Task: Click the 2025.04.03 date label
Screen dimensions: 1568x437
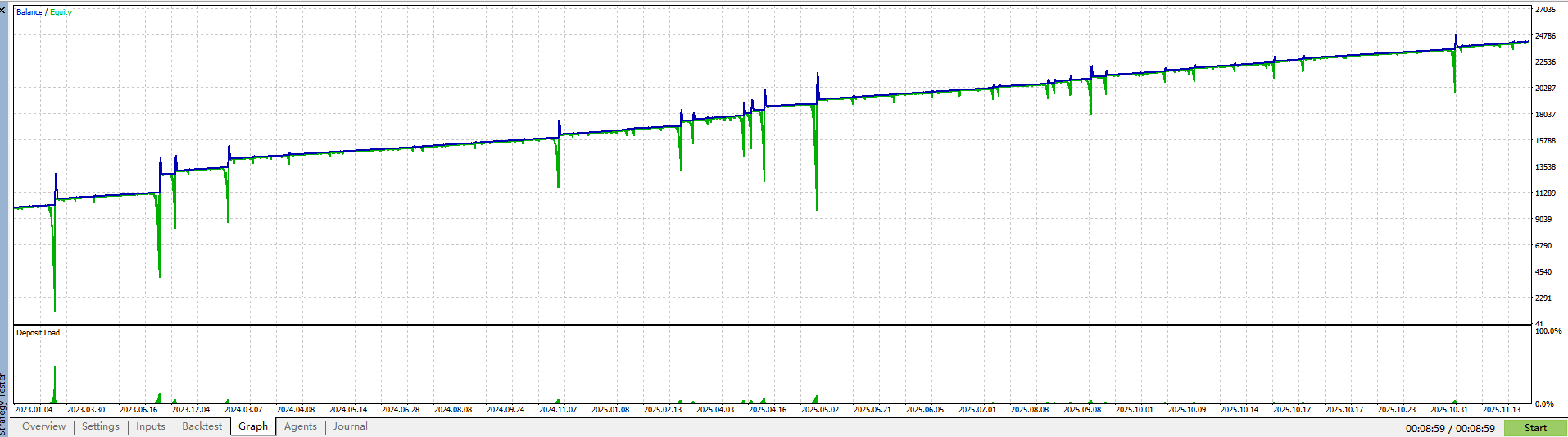Action: [x=715, y=410]
